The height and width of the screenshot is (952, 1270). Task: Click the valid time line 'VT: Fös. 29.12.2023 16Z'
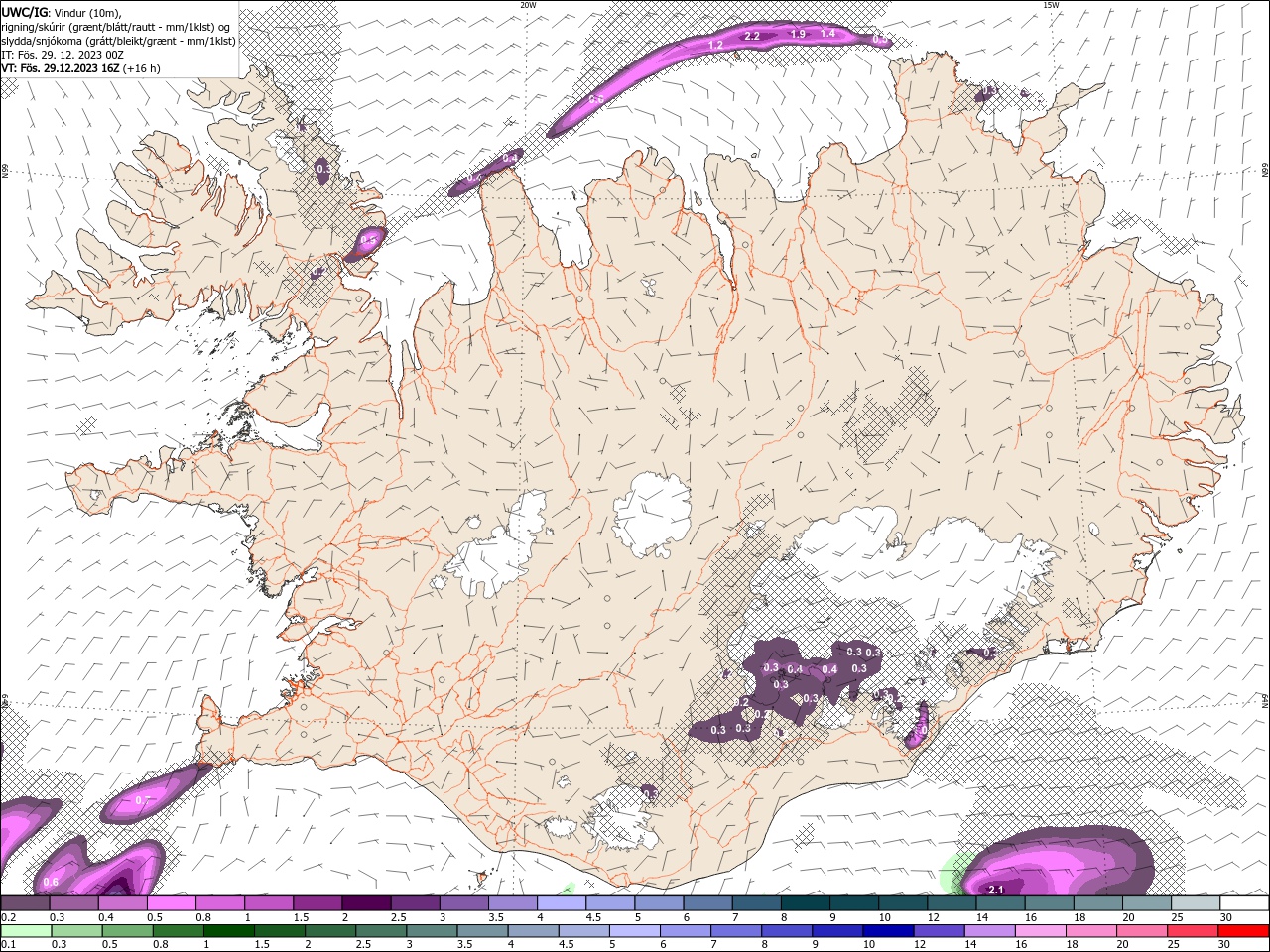[61, 68]
